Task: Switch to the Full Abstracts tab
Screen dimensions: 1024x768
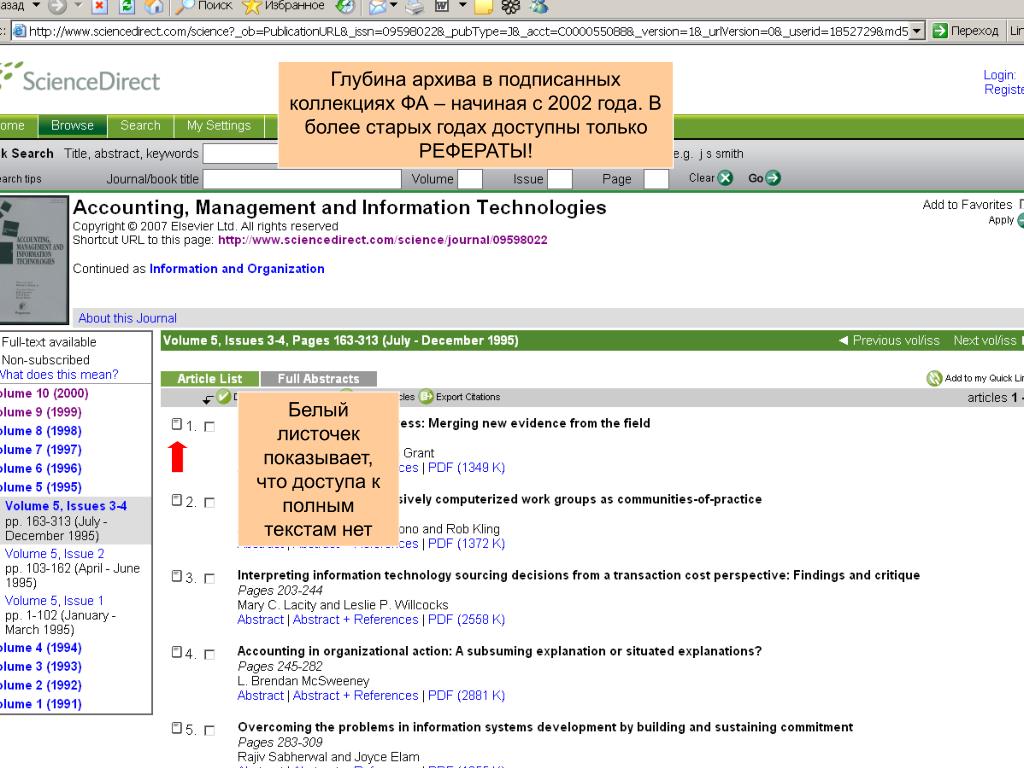Action: [x=319, y=379]
